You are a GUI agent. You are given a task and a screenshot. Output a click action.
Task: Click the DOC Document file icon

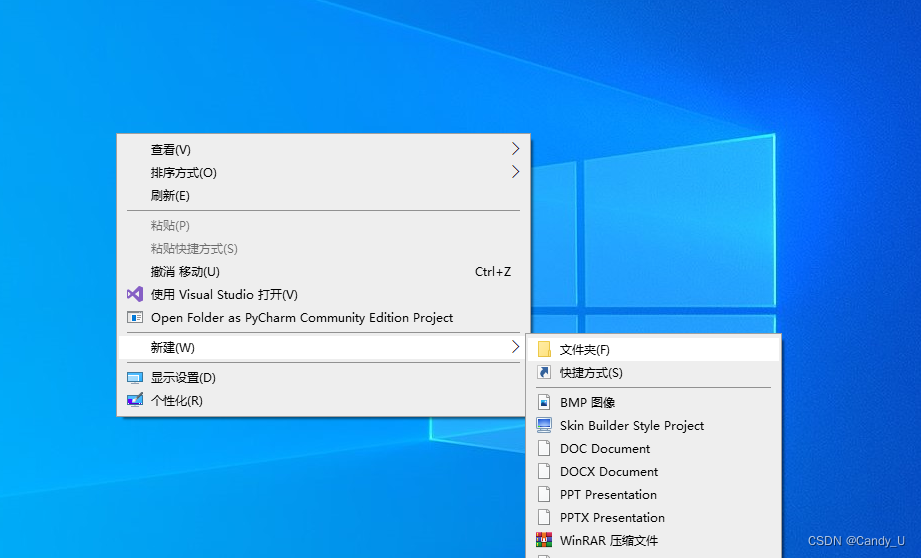point(544,448)
